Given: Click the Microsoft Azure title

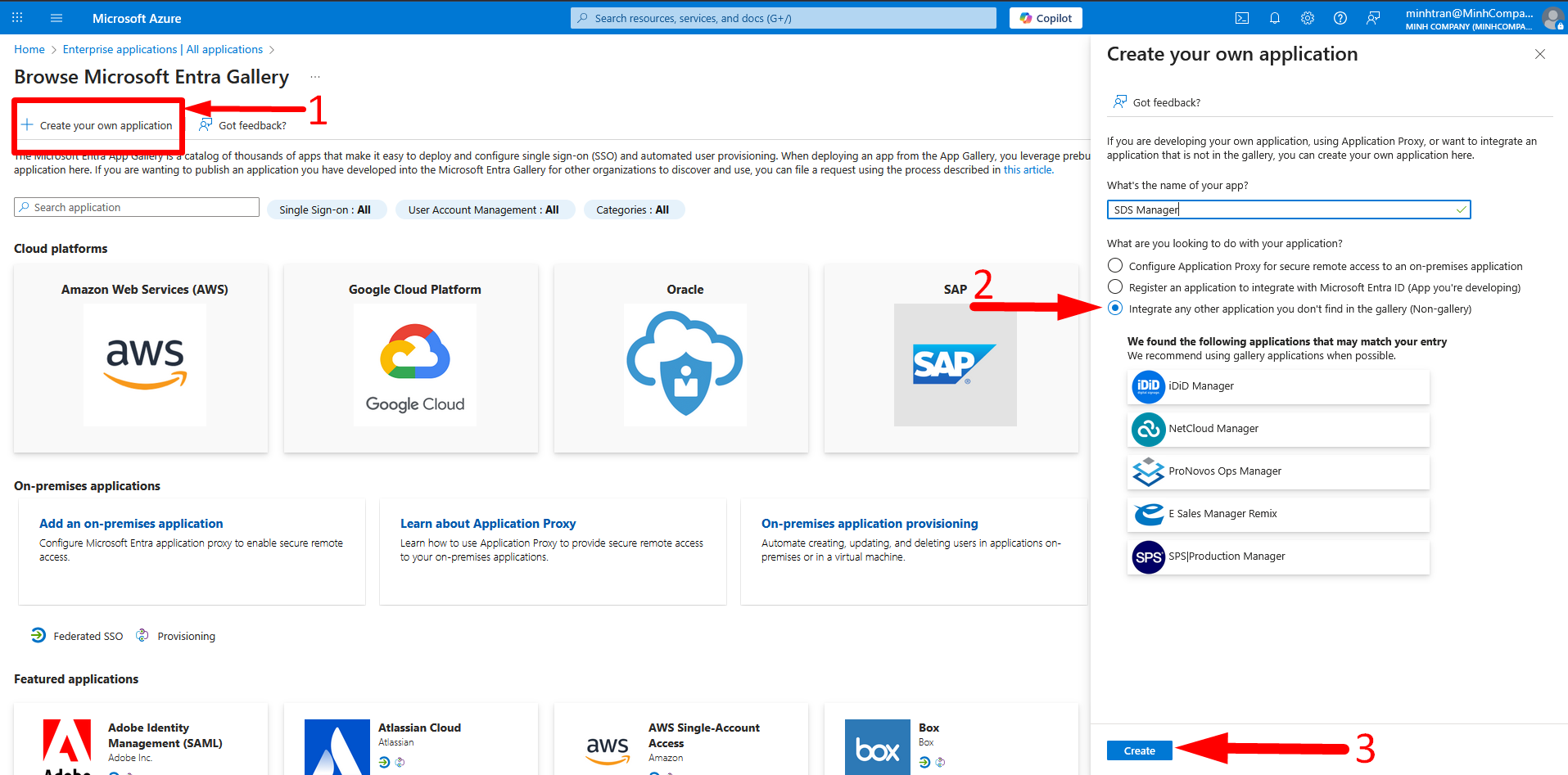Looking at the screenshot, I should coord(137,18).
